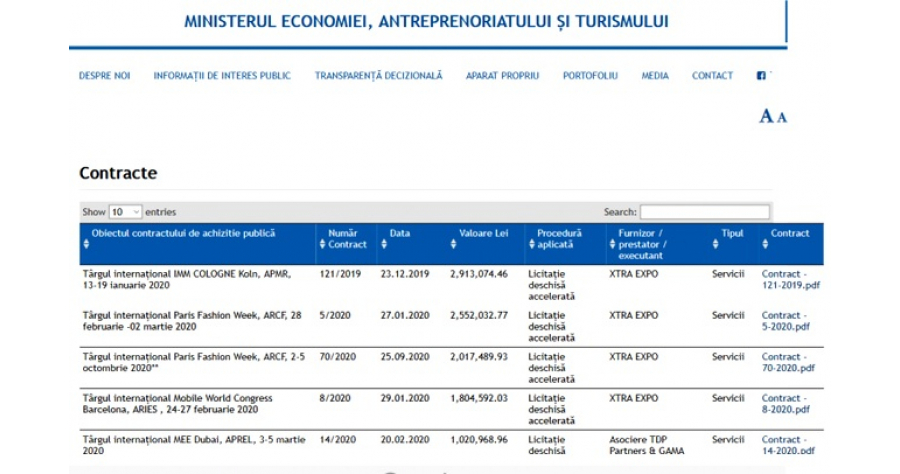Download Contract 14-2020.pdf link
The width and height of the screenshot is (900, 474).
pos(788,445)
